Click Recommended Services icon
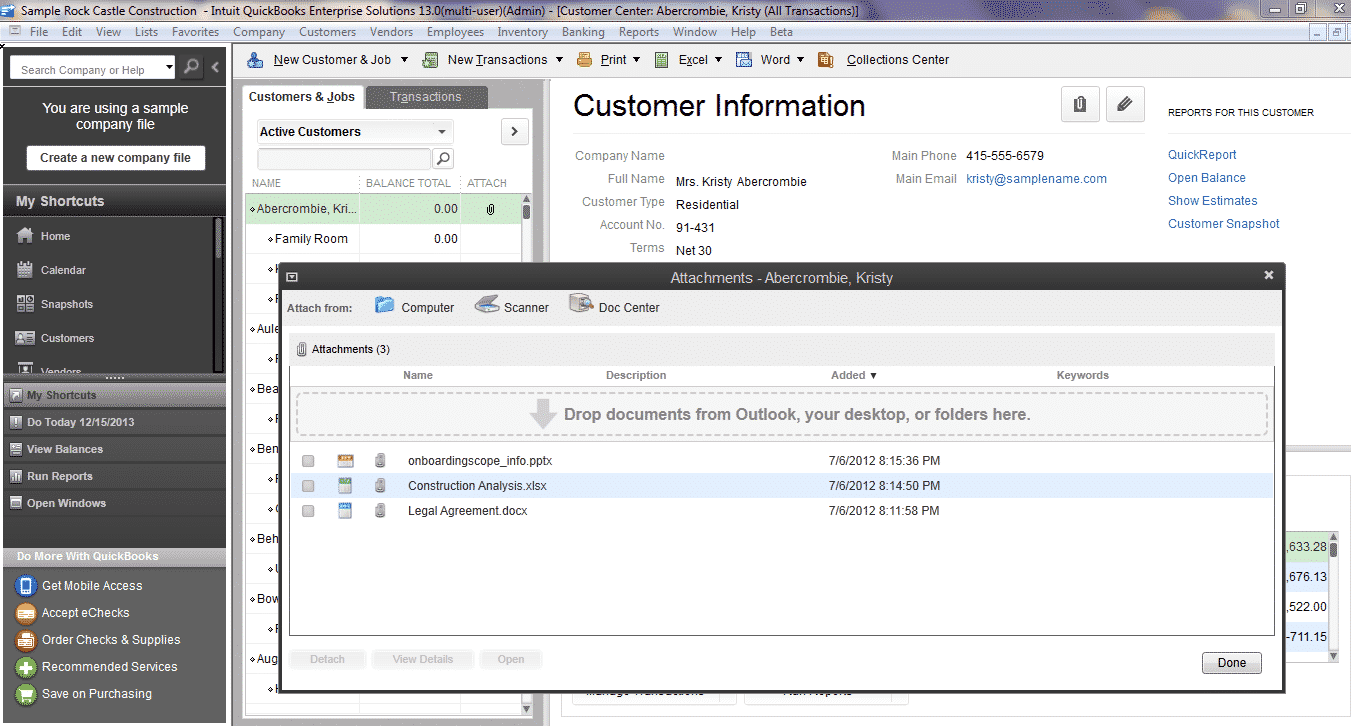The width and height of the screenshot is (1351, 726). [x=26, y=667]
